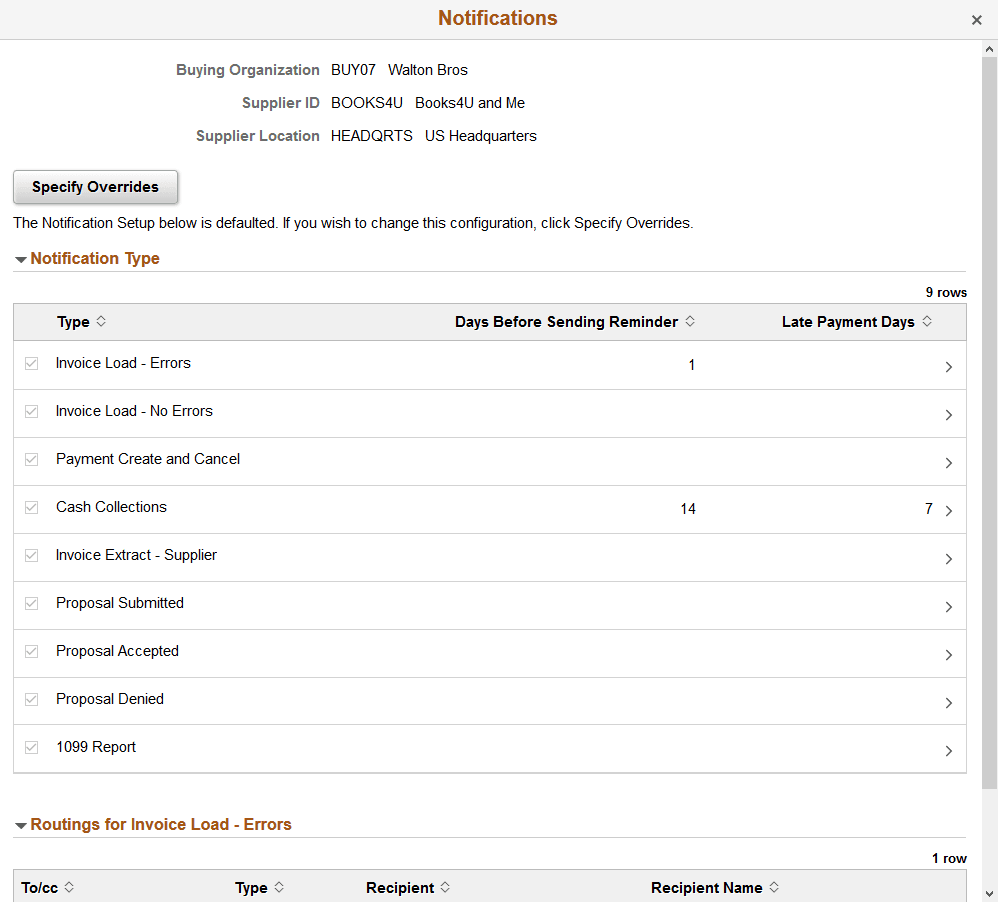
Task: Open details for Proposal Denied row
Action: 949,703
